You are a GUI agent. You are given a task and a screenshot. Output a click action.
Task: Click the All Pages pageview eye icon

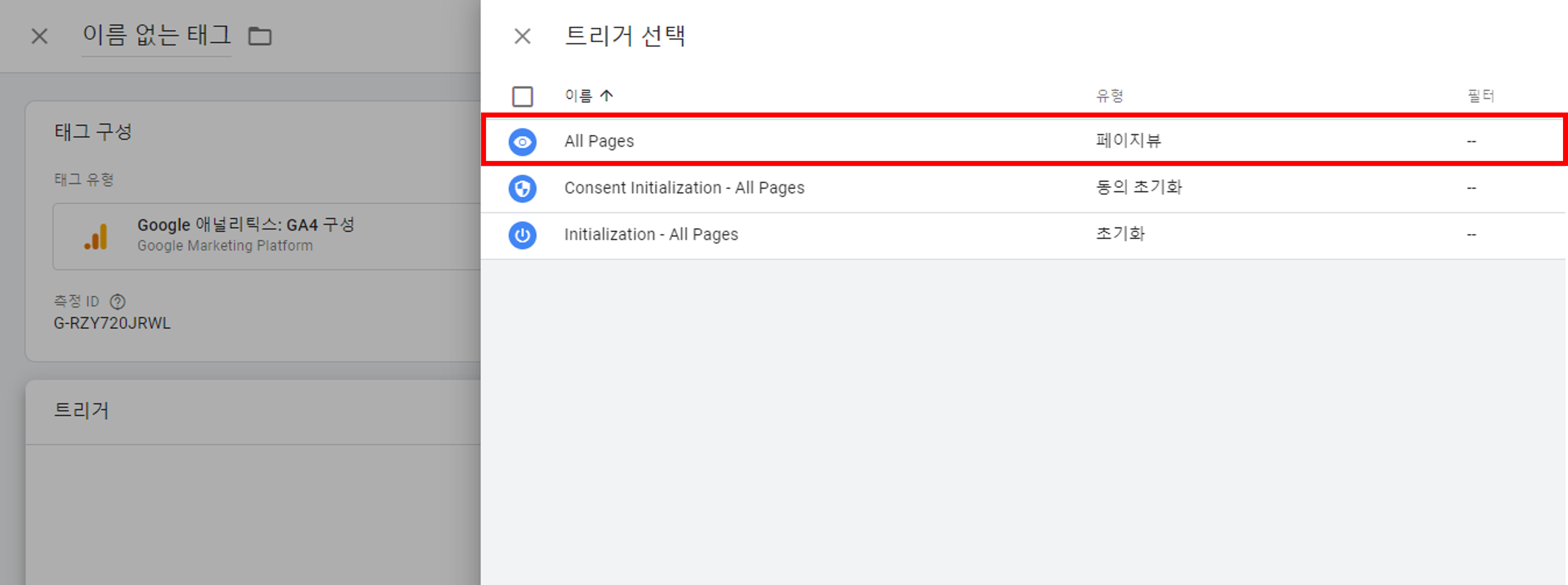[522, 142]
